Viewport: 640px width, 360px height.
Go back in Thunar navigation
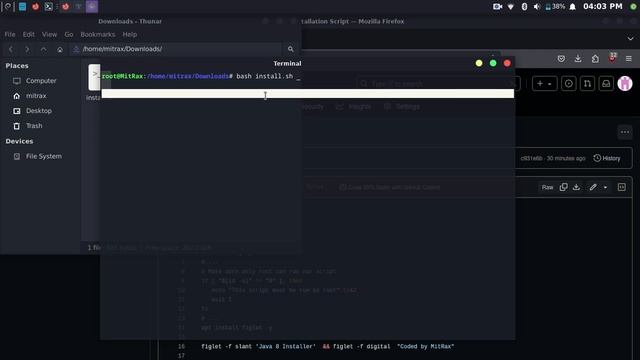click(11, 49)
